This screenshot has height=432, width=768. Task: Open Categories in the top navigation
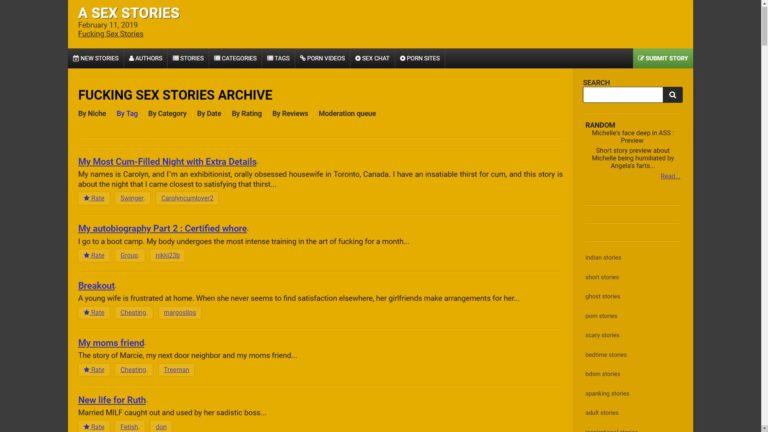coord(235,58)
